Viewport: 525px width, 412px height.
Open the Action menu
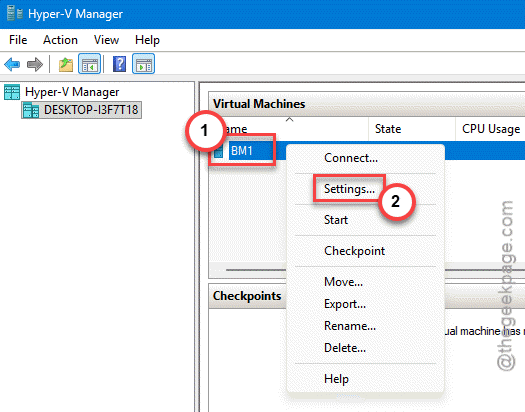(60, 40)
